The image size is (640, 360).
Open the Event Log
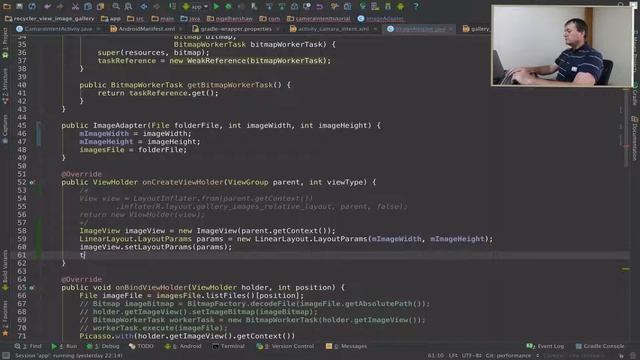(x=545, y=346)
